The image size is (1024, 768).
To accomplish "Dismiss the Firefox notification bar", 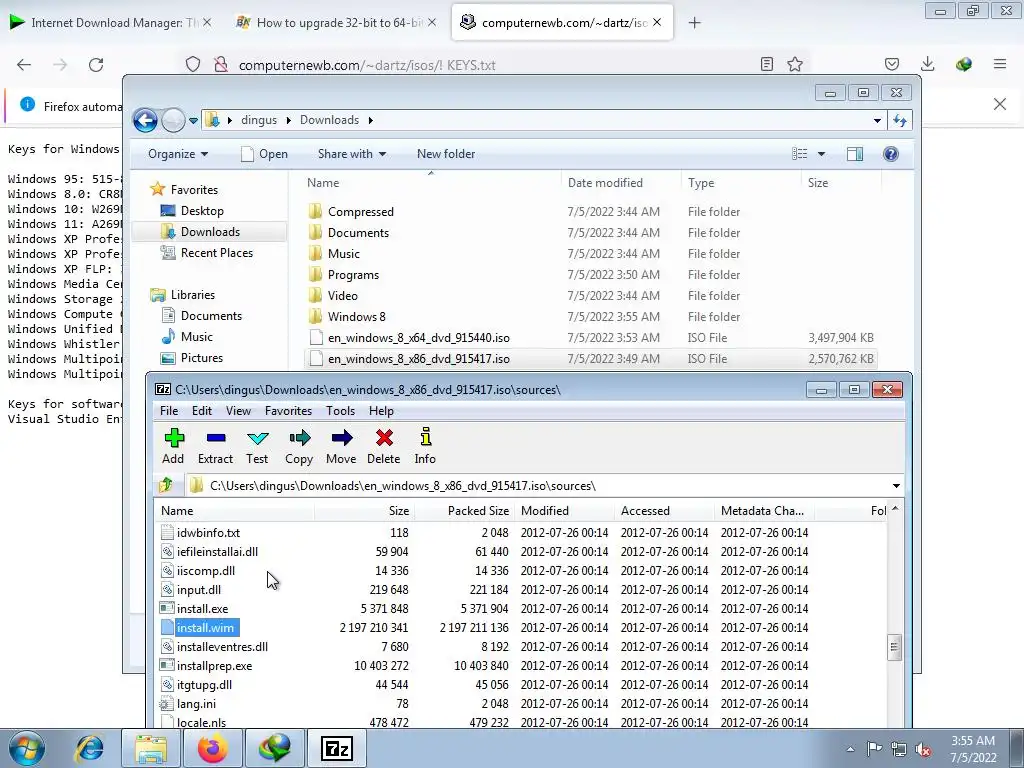I will pyautogui.click(x=1000, y=104).
